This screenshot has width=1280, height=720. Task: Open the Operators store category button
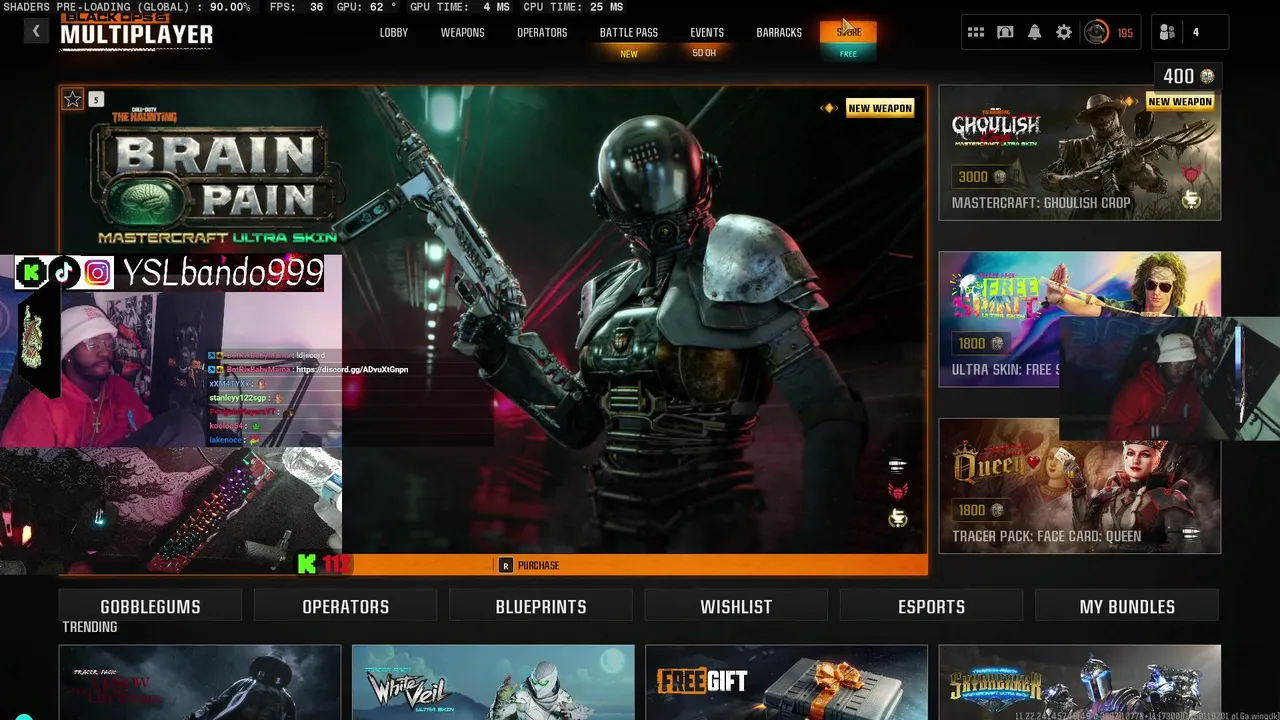tap(345, 606)
